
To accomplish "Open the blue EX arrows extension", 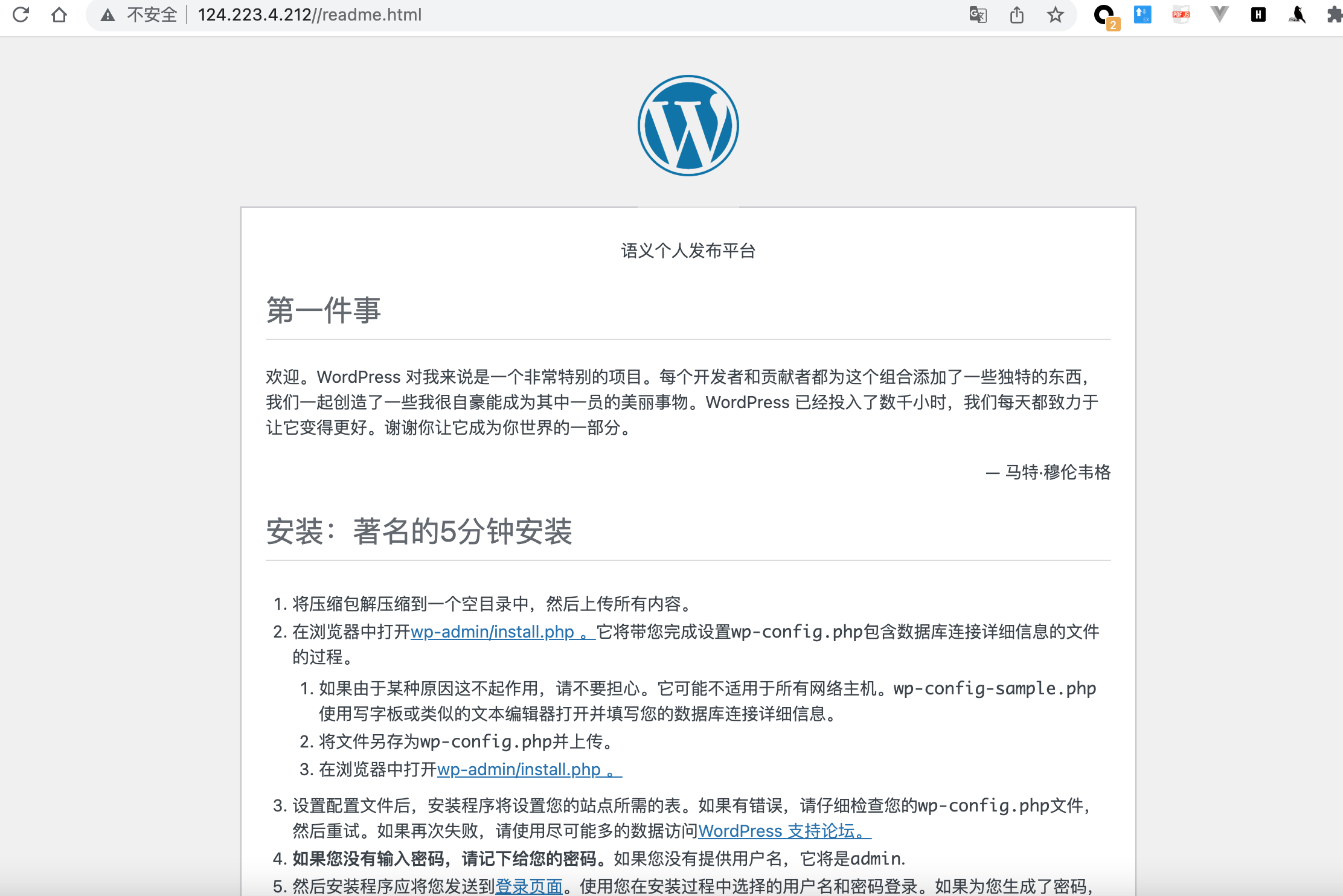I will (1143, 14).
